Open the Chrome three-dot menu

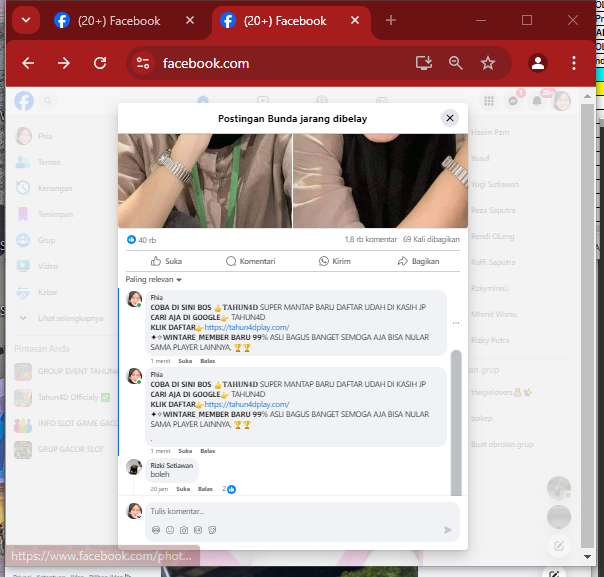pyautogui.click(x=574, y=63)
